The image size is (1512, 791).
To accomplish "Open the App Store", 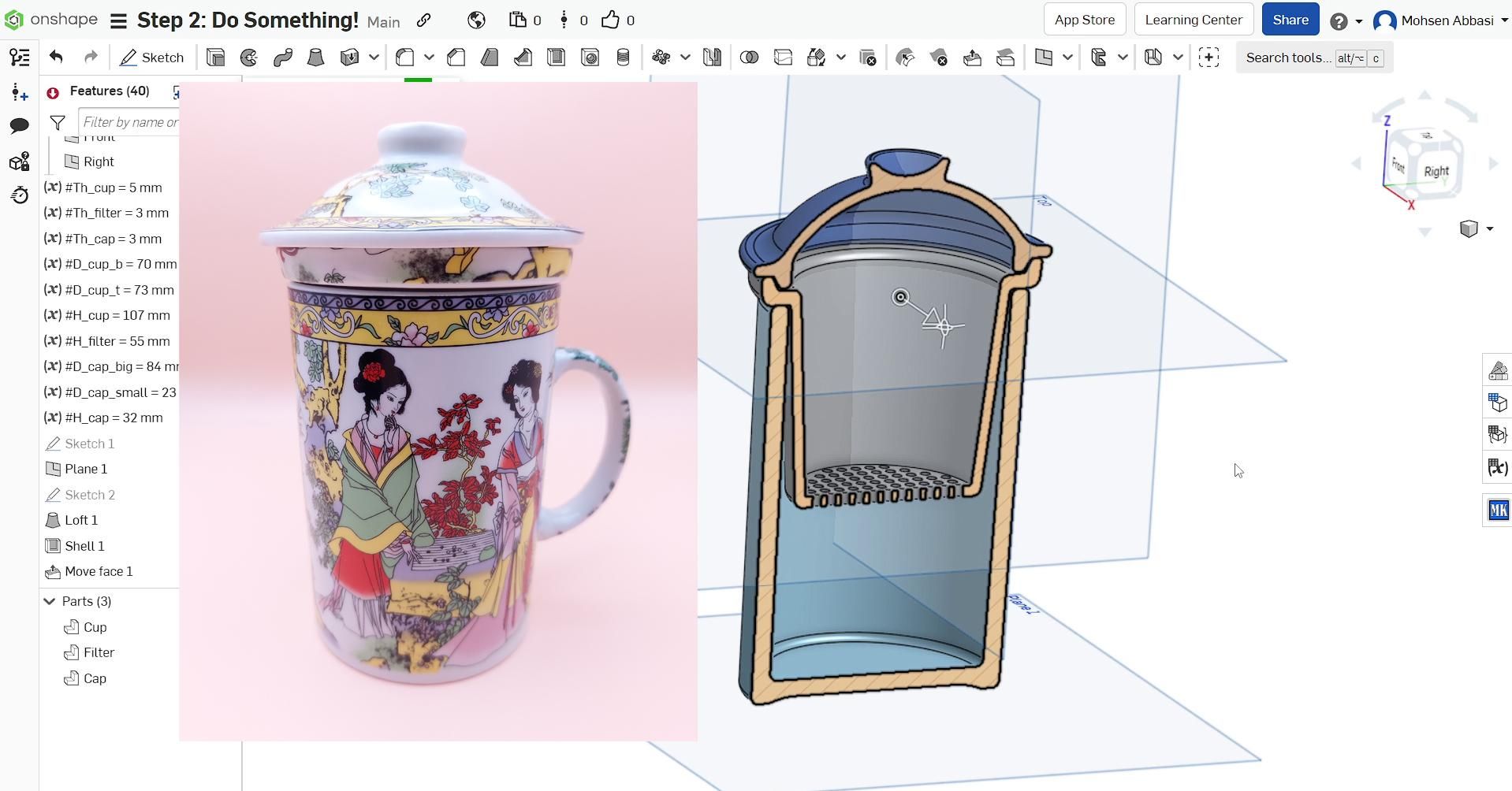I will pyautogui.click(x=1083, y=19).
